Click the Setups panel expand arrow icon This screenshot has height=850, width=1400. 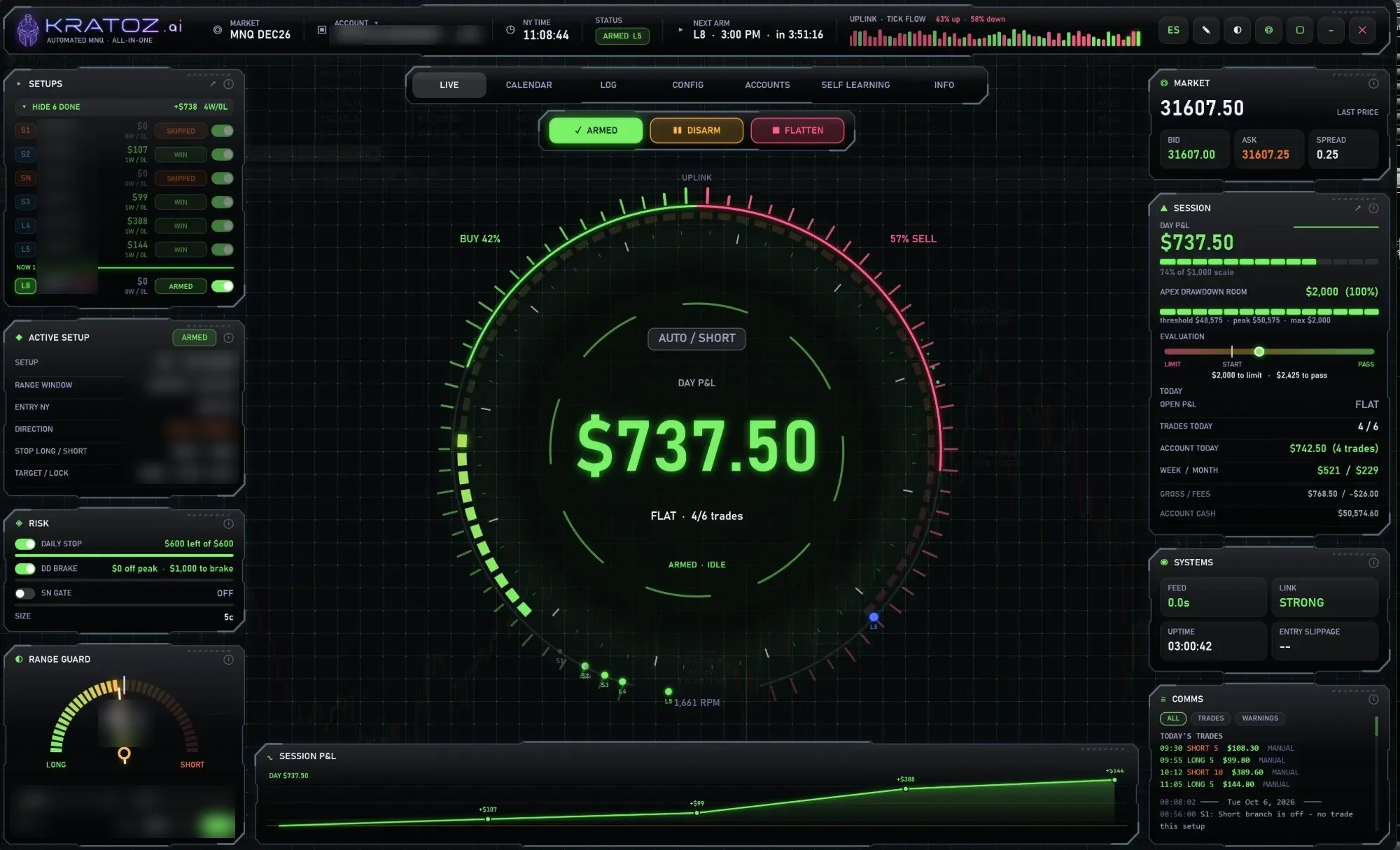213,84
